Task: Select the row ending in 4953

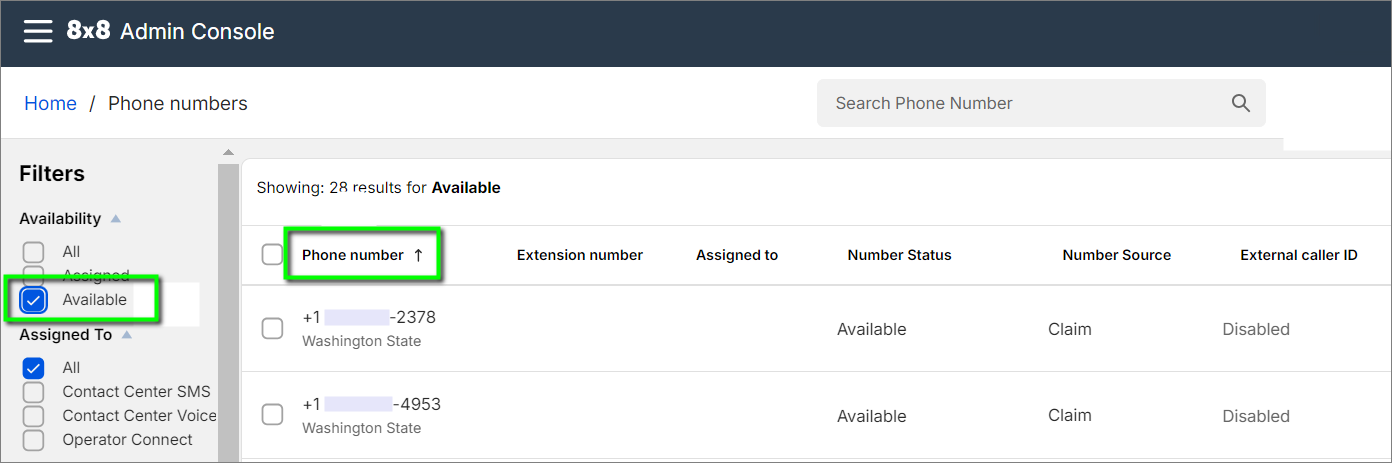Action: tap(272, 414)
